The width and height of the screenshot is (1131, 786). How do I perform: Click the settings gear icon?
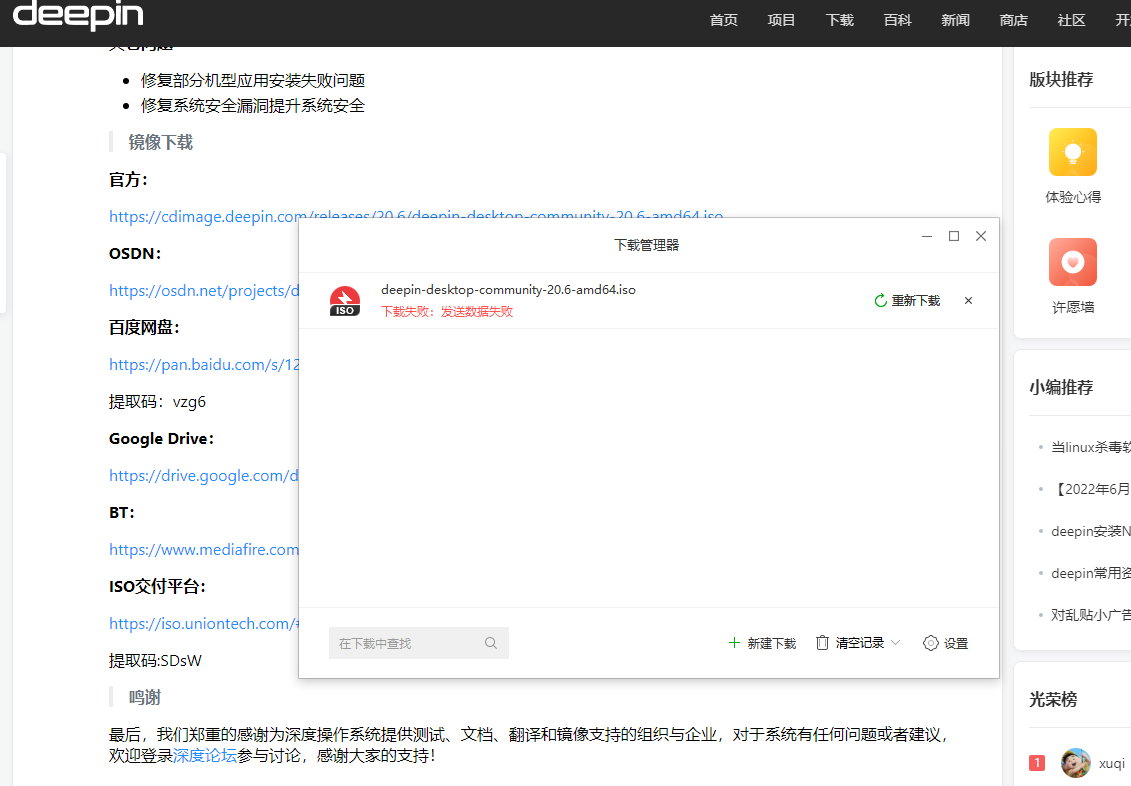931,643
